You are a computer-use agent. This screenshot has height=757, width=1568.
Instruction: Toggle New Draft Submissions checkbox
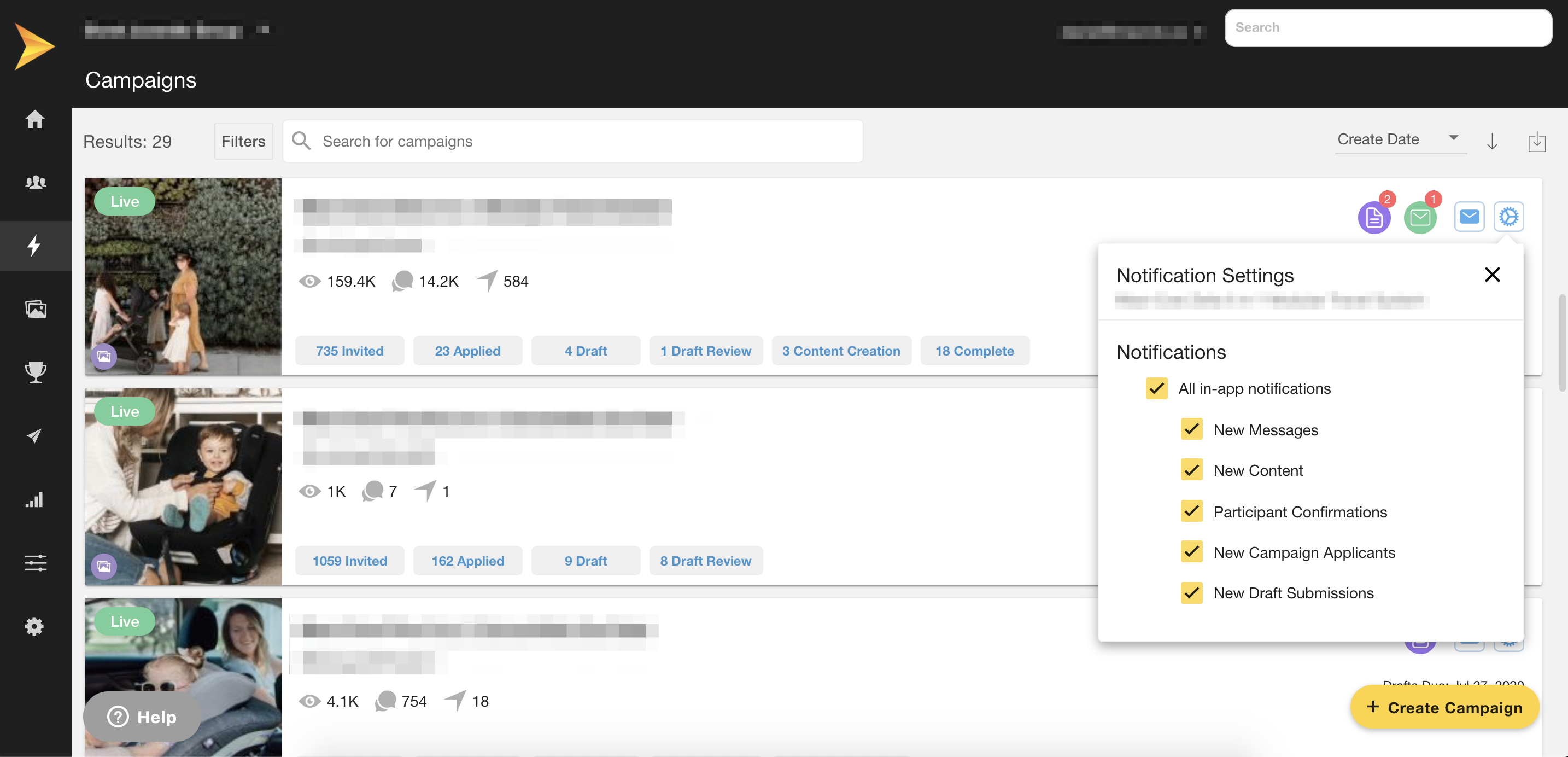pyautogui.click(x=1191, y=592)
